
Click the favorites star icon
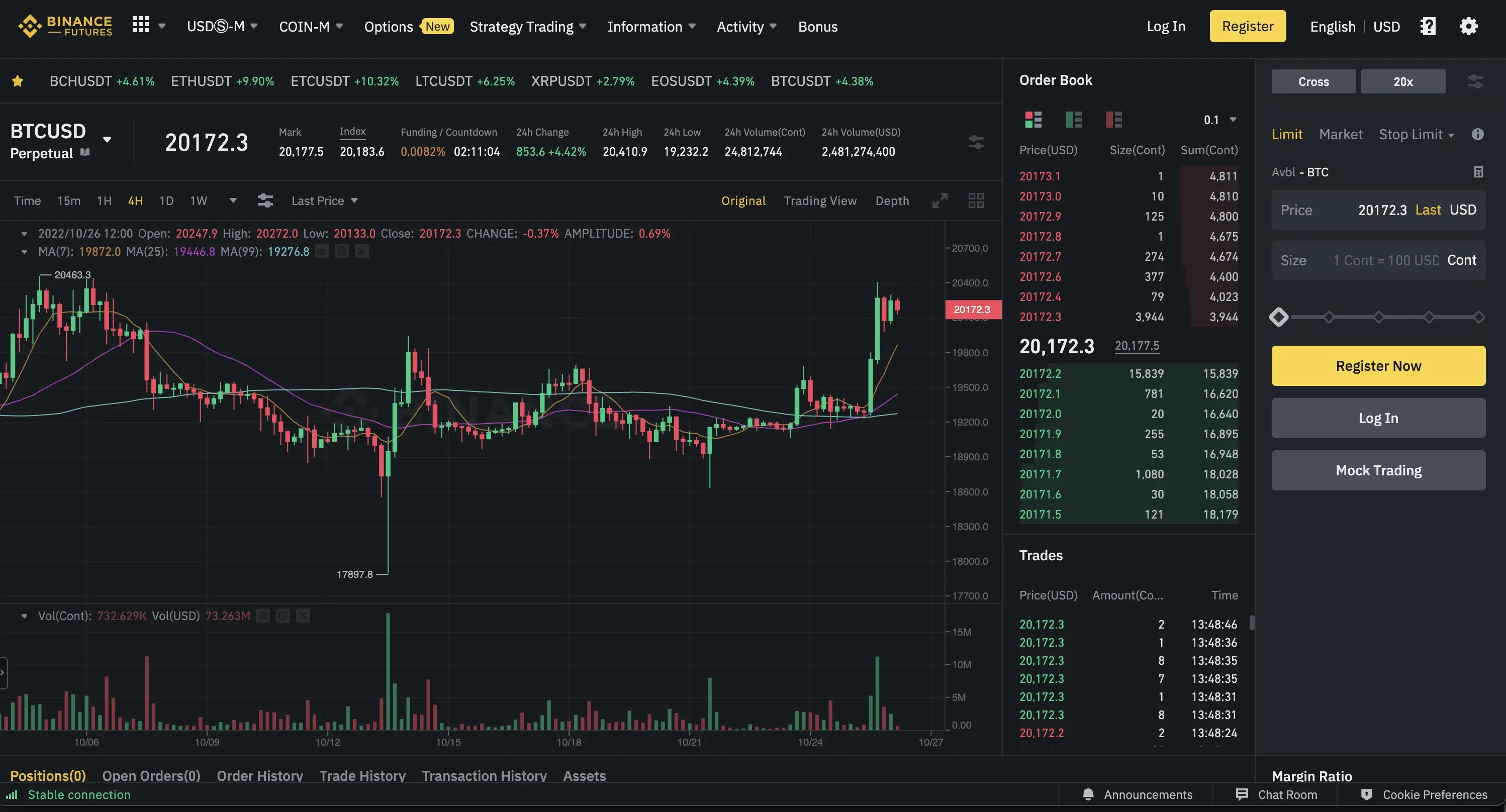pos(18,81)
